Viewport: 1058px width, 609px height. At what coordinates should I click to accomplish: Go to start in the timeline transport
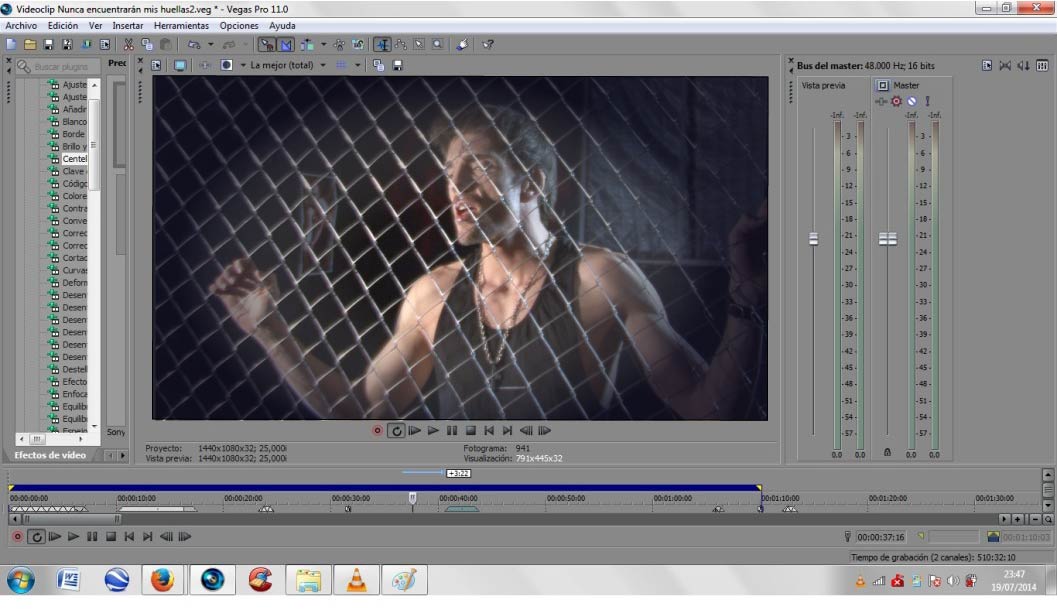point(129,537)
